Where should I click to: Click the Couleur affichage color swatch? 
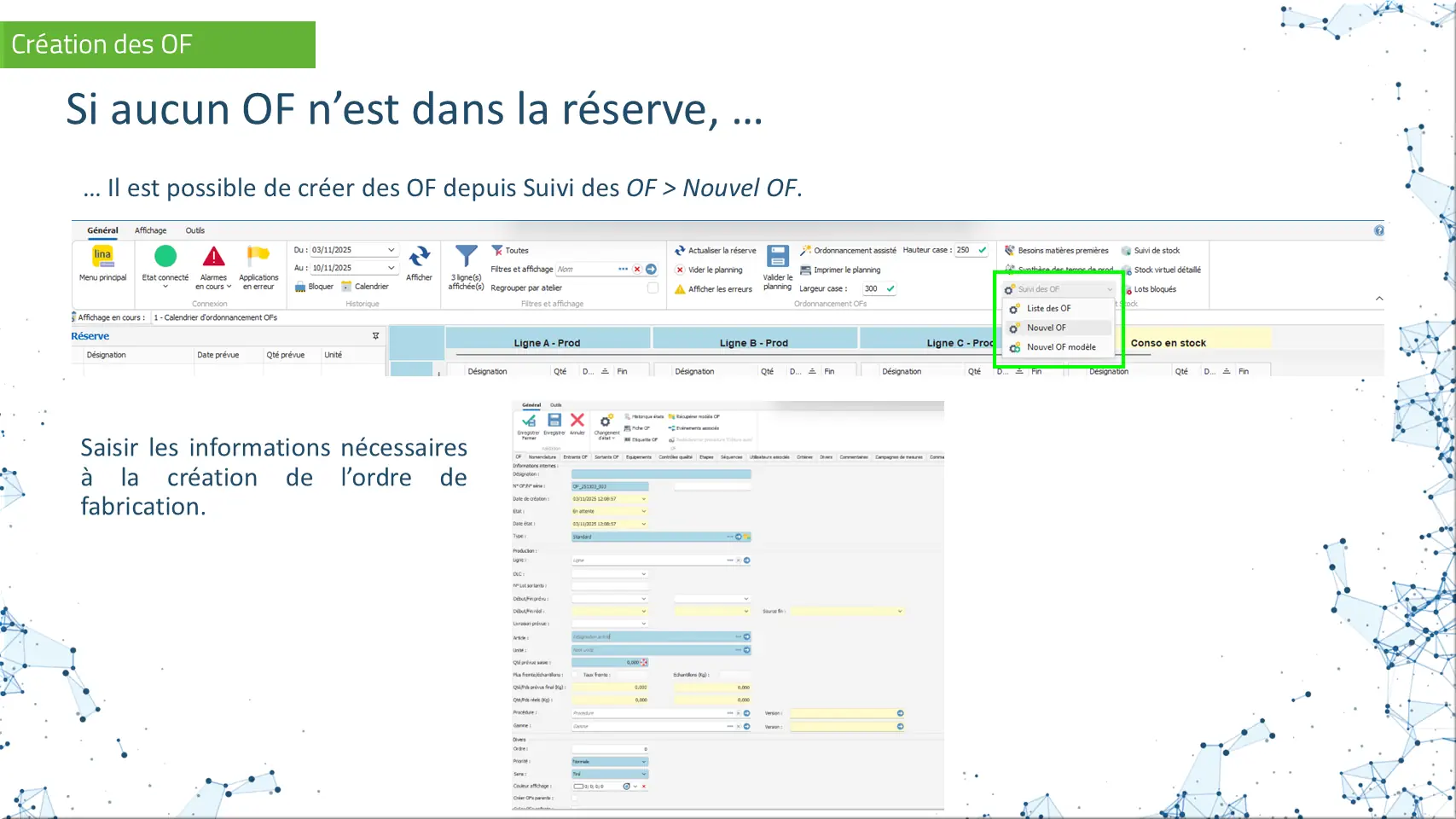[578, 787]
